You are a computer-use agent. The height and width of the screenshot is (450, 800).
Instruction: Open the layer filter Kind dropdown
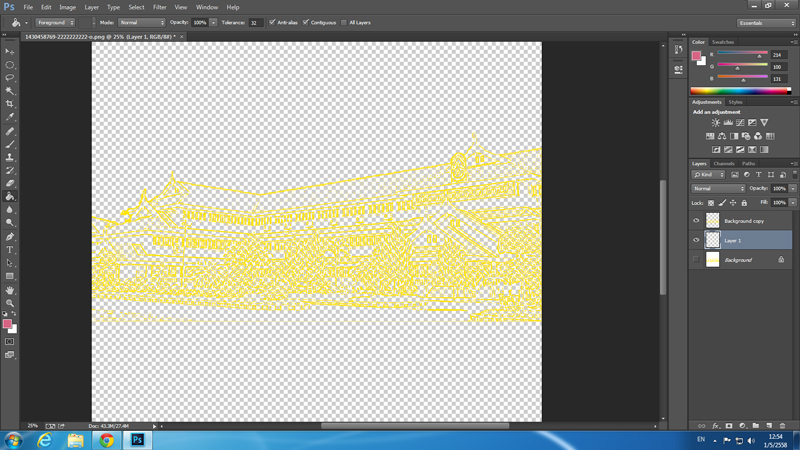(708, 175)
